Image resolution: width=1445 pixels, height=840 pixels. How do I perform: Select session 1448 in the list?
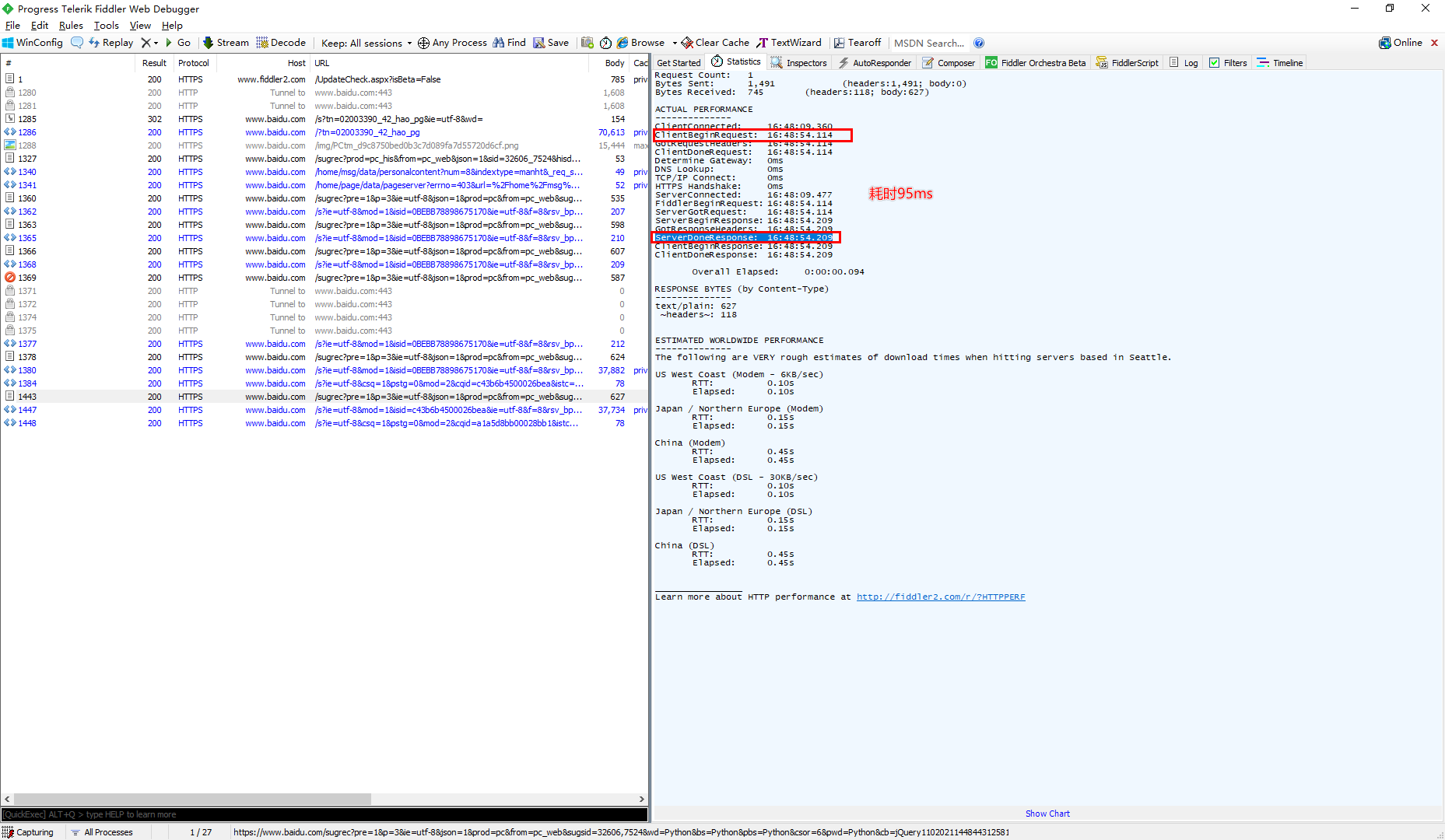(324, 423)
